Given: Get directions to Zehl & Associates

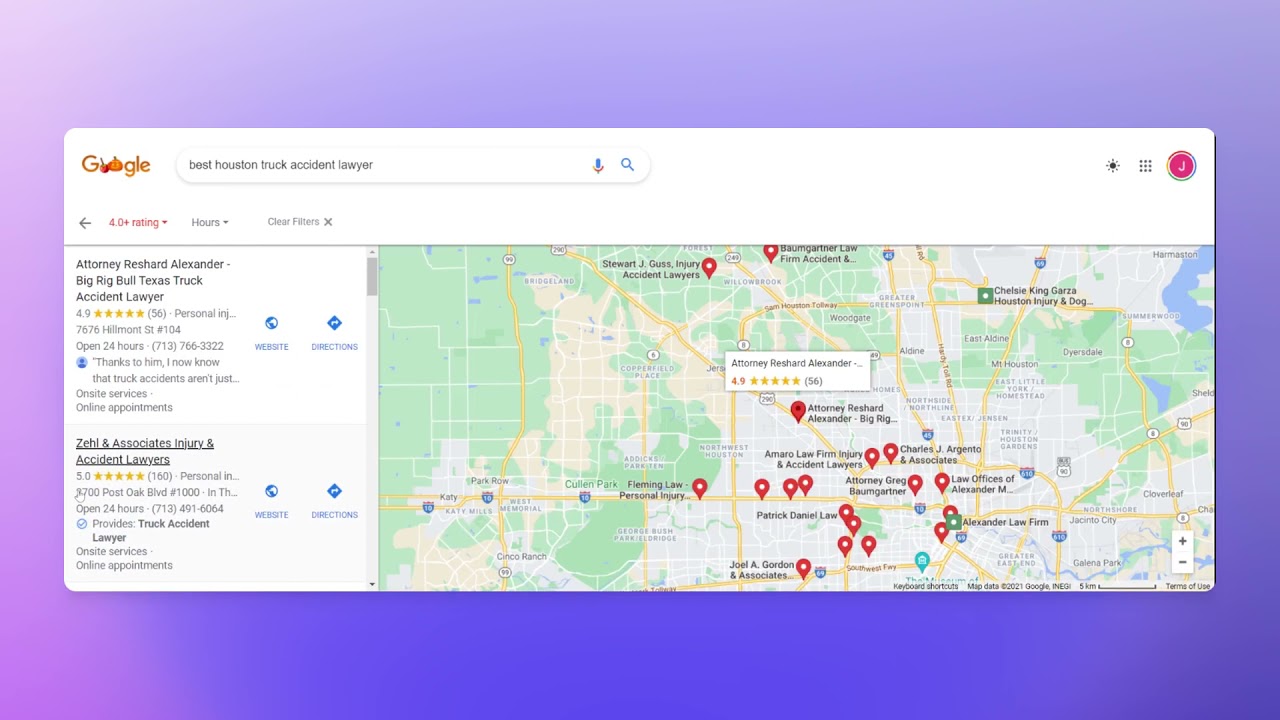Looking at the screenshot, I should coord(334,501).
